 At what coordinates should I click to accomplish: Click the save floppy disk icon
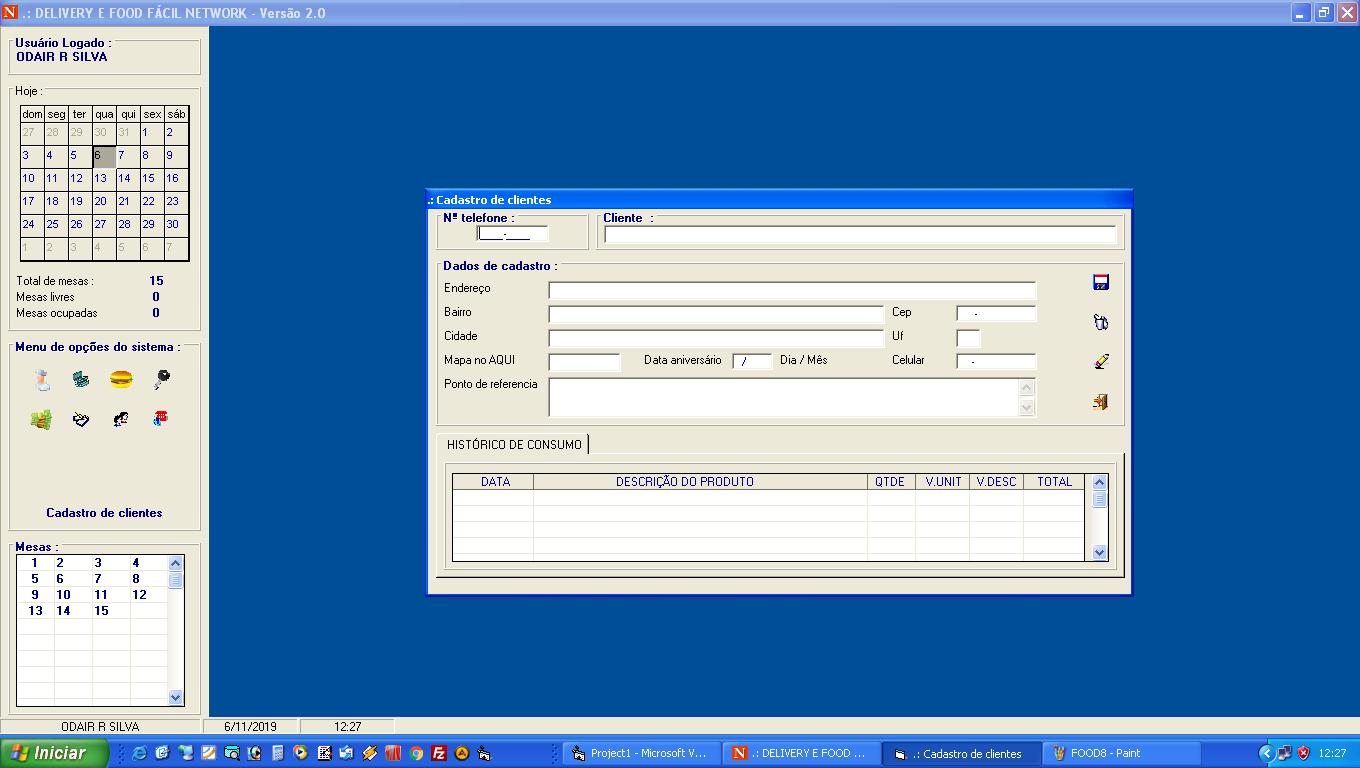click(x=1101, y=283)
